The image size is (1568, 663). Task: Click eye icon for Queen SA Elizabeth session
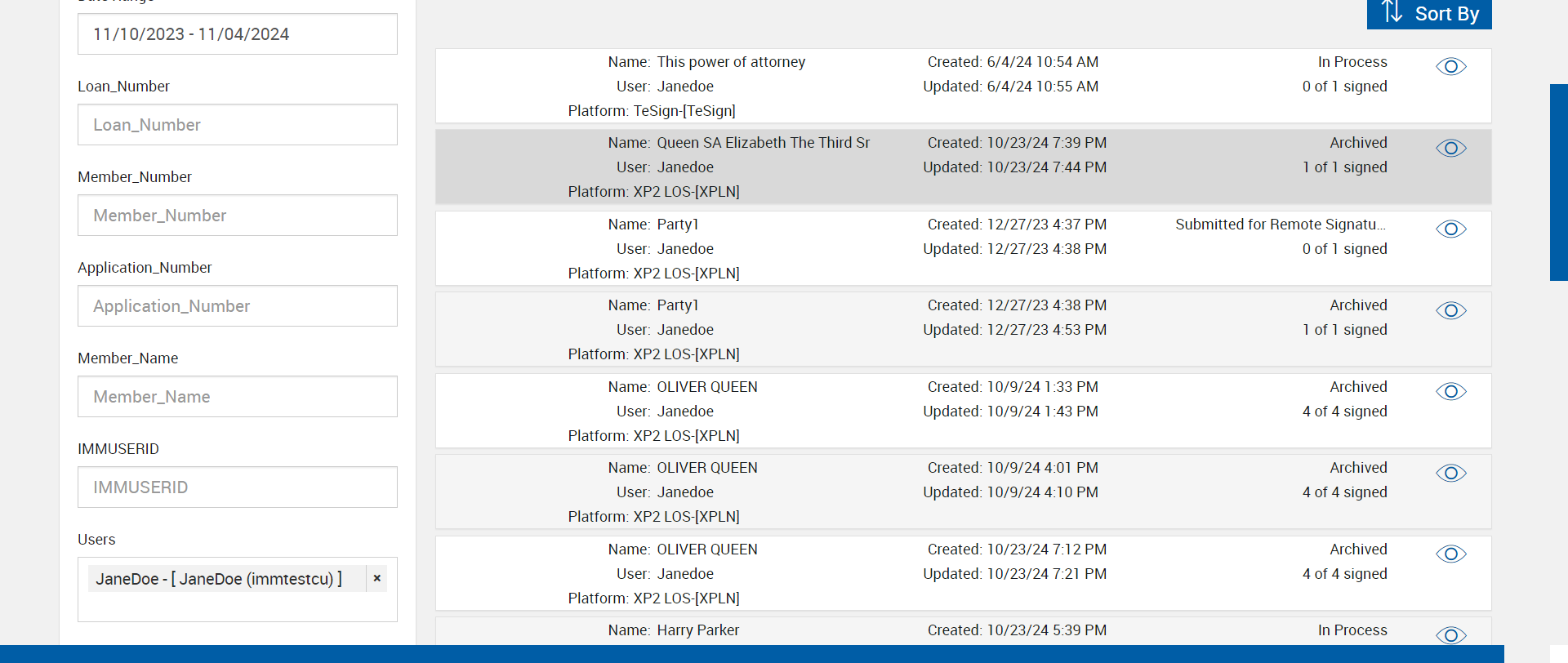tap(1450, 148)
